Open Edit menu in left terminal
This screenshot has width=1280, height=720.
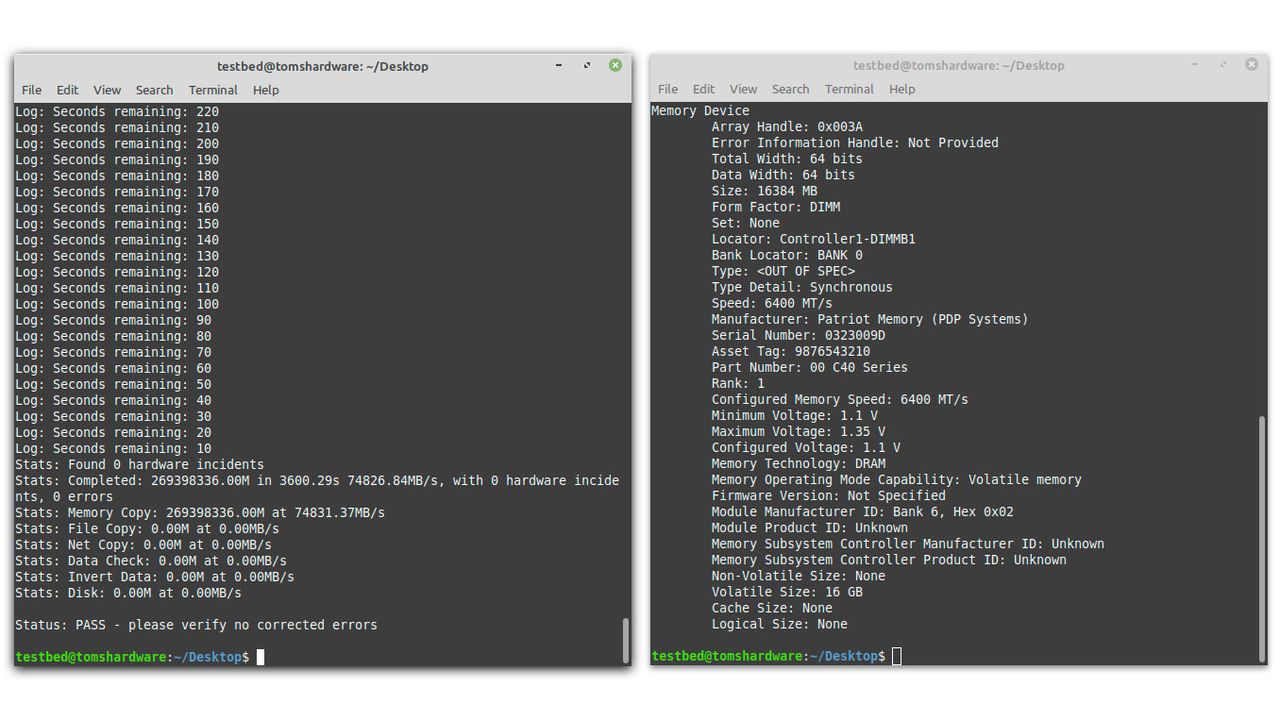coord(67,90)
